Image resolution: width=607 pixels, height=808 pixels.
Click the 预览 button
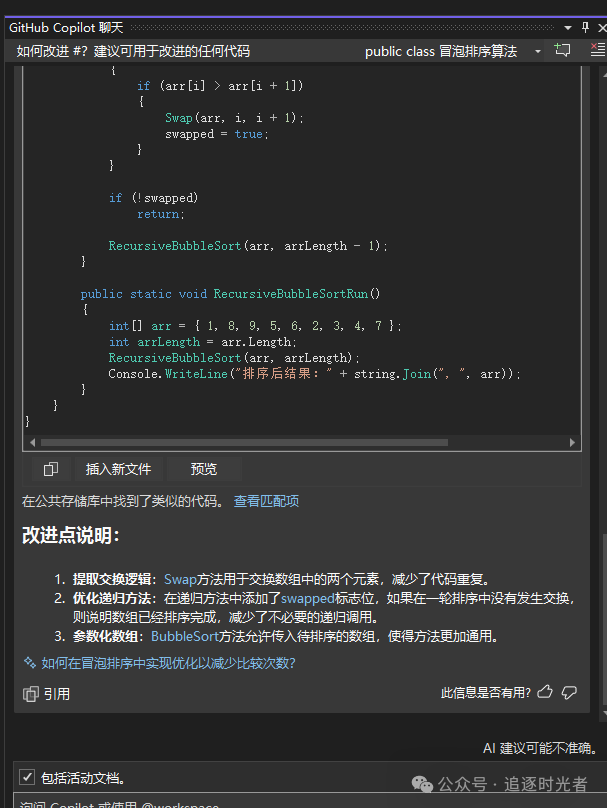(x=203, y=469)
